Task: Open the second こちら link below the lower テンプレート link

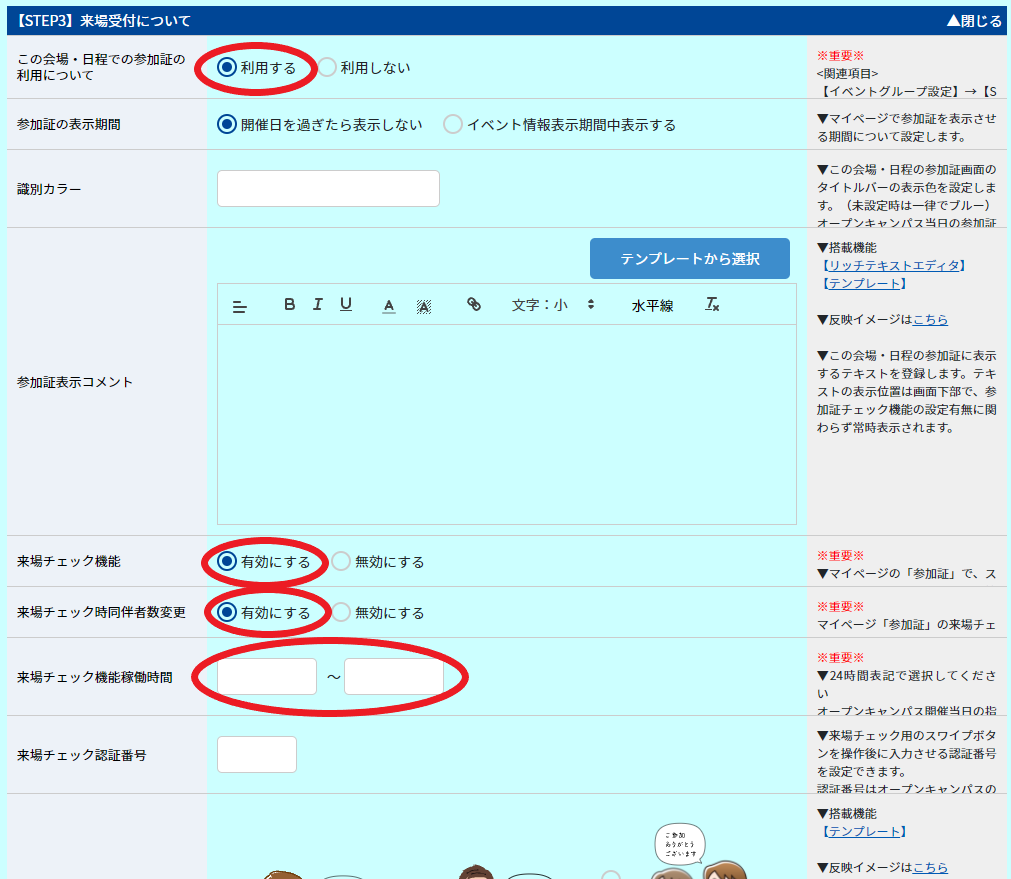Action: coord(930,868)
